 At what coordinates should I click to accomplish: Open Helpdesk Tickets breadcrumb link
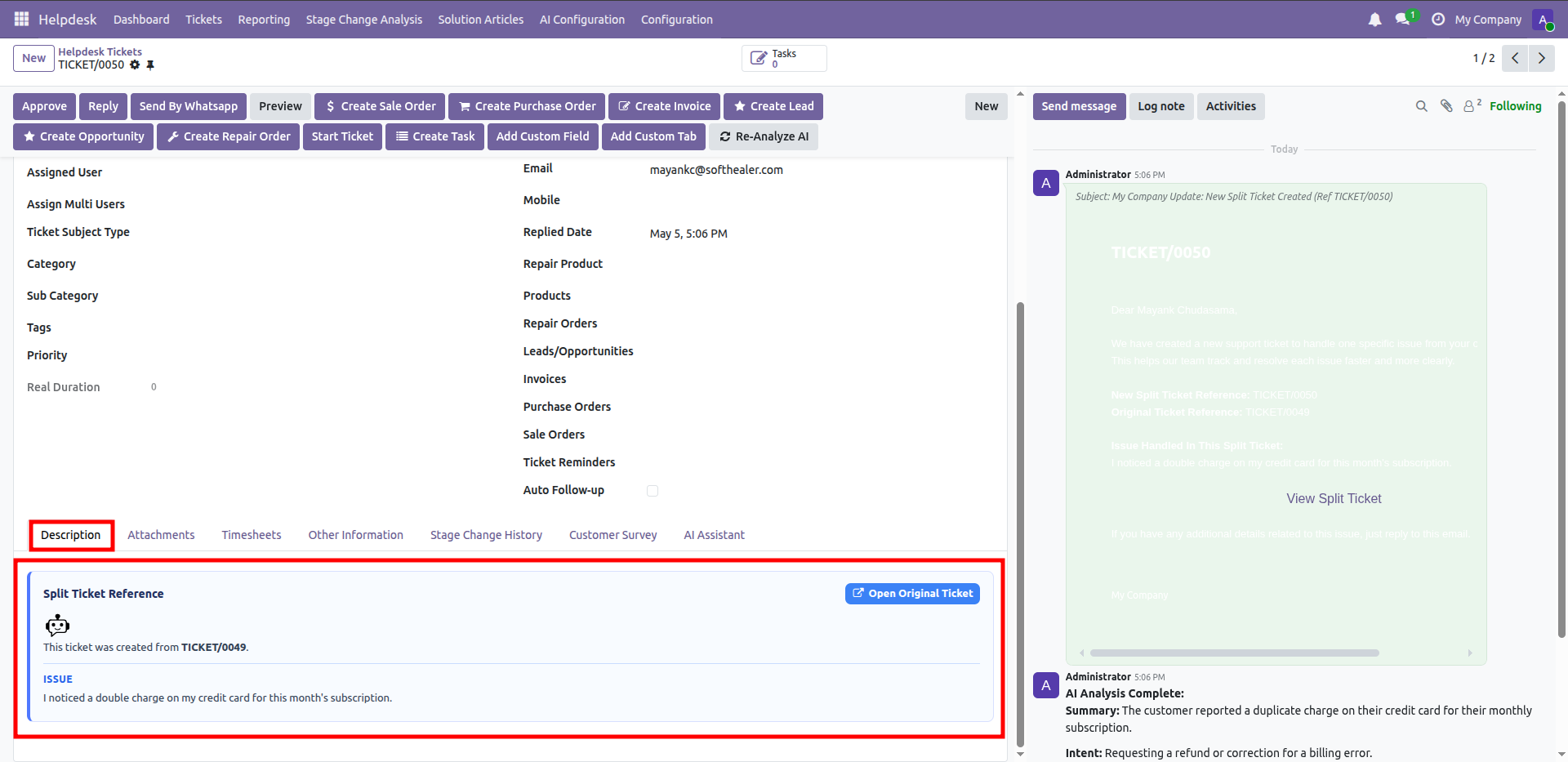pyautogui.click(x=100, y=51)
